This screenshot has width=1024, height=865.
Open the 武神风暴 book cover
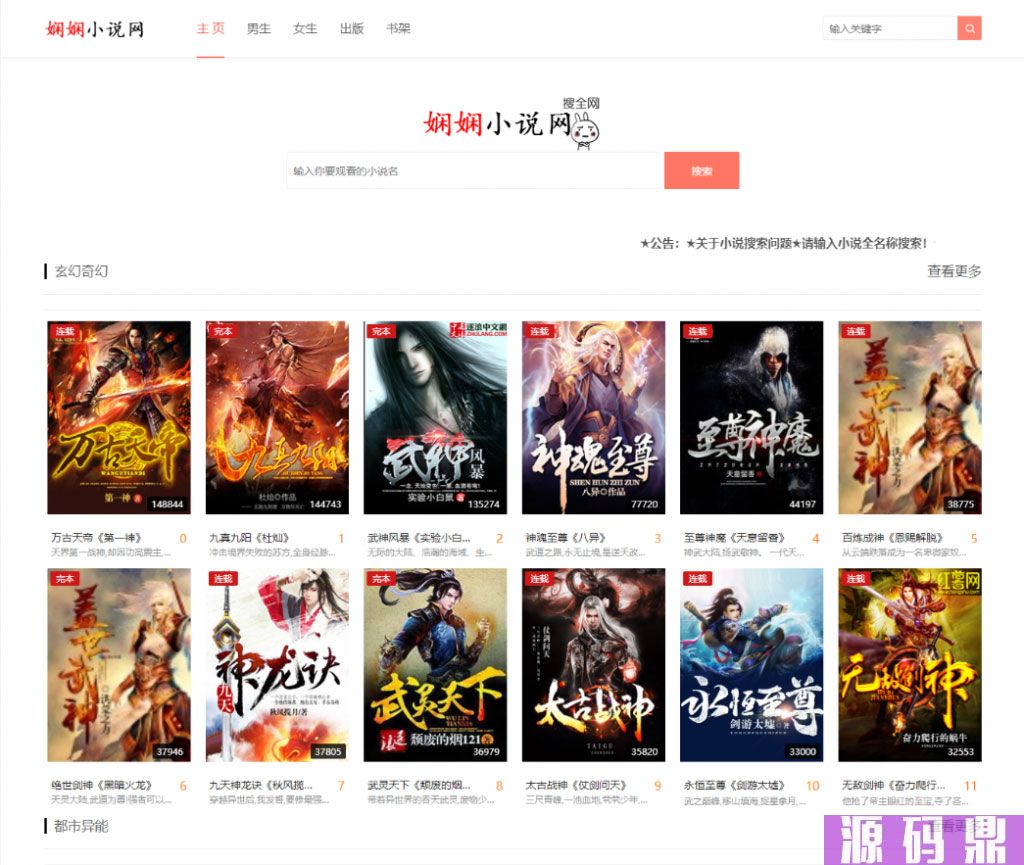(435, 417)
